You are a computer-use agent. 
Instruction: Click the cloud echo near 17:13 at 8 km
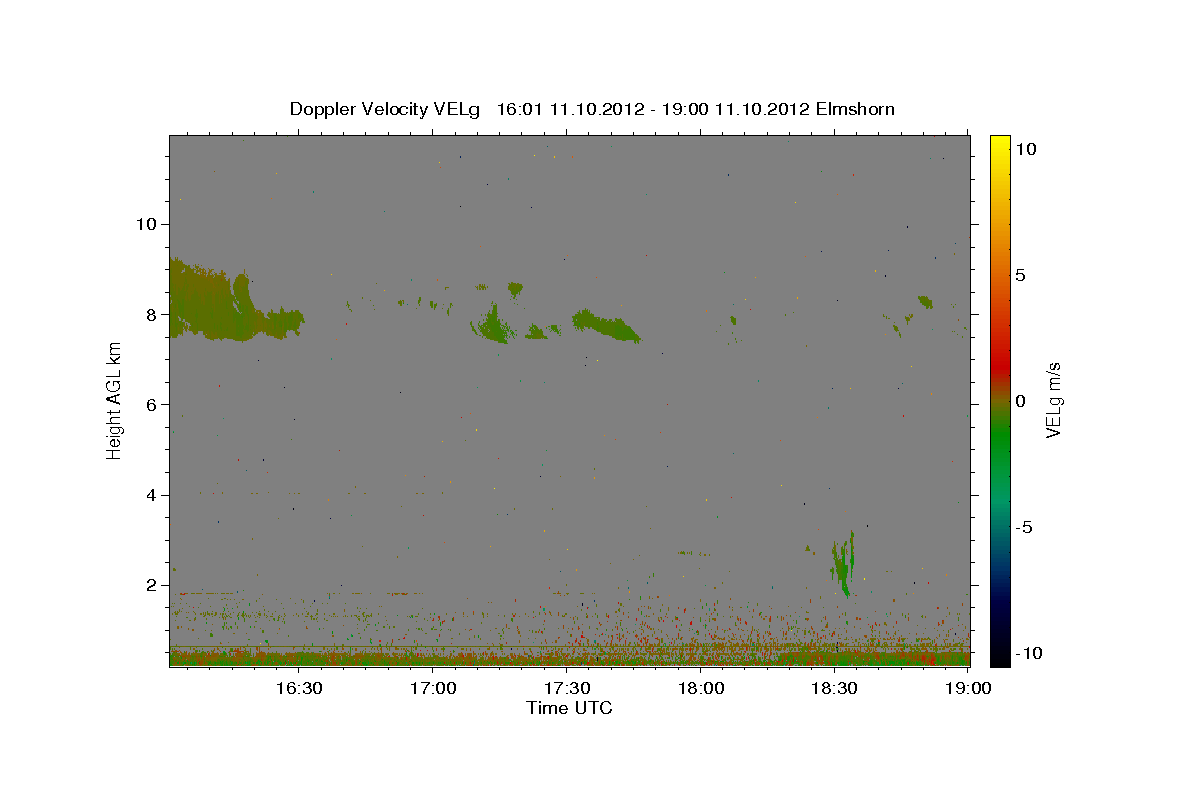(x=492, y=323)
